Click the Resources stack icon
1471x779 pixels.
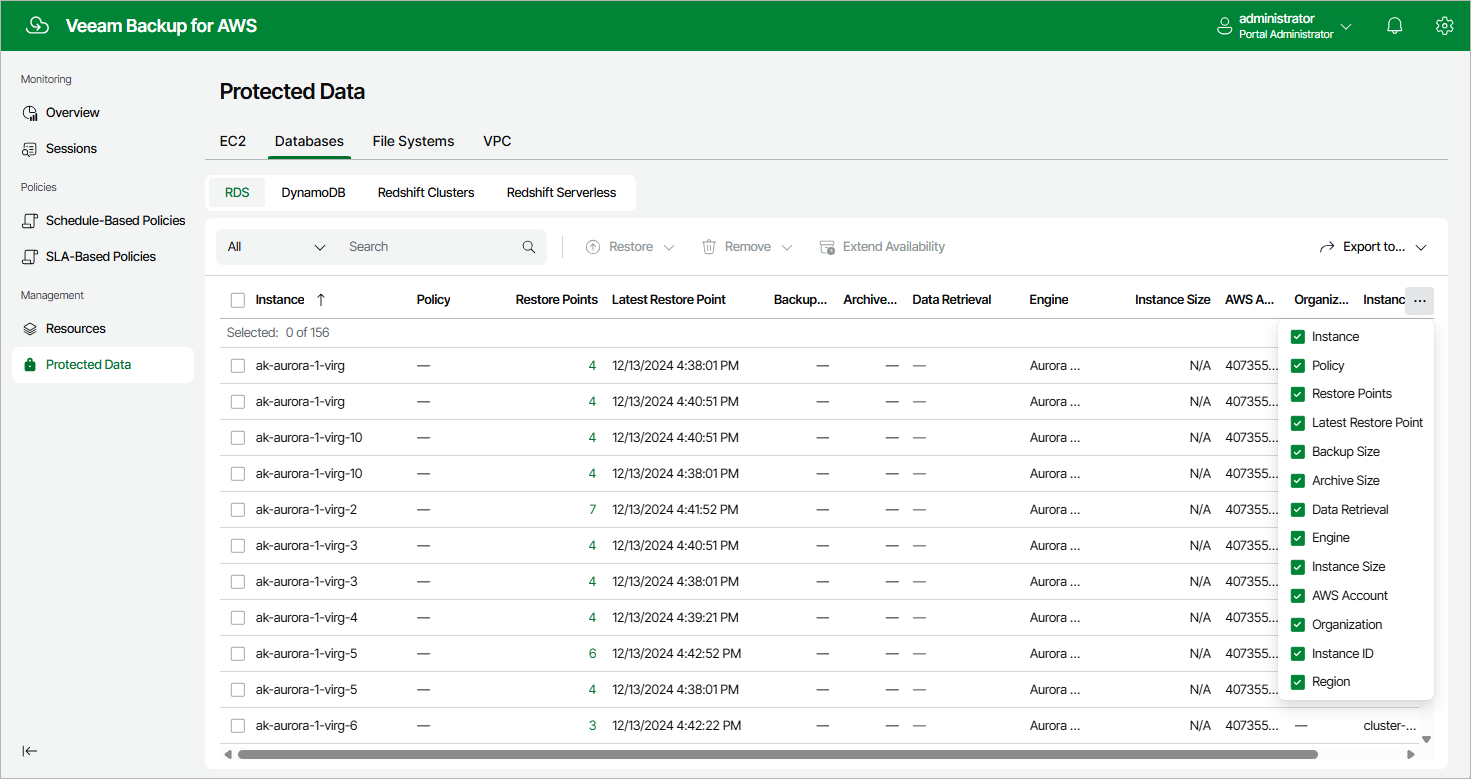tap(30, 329)
